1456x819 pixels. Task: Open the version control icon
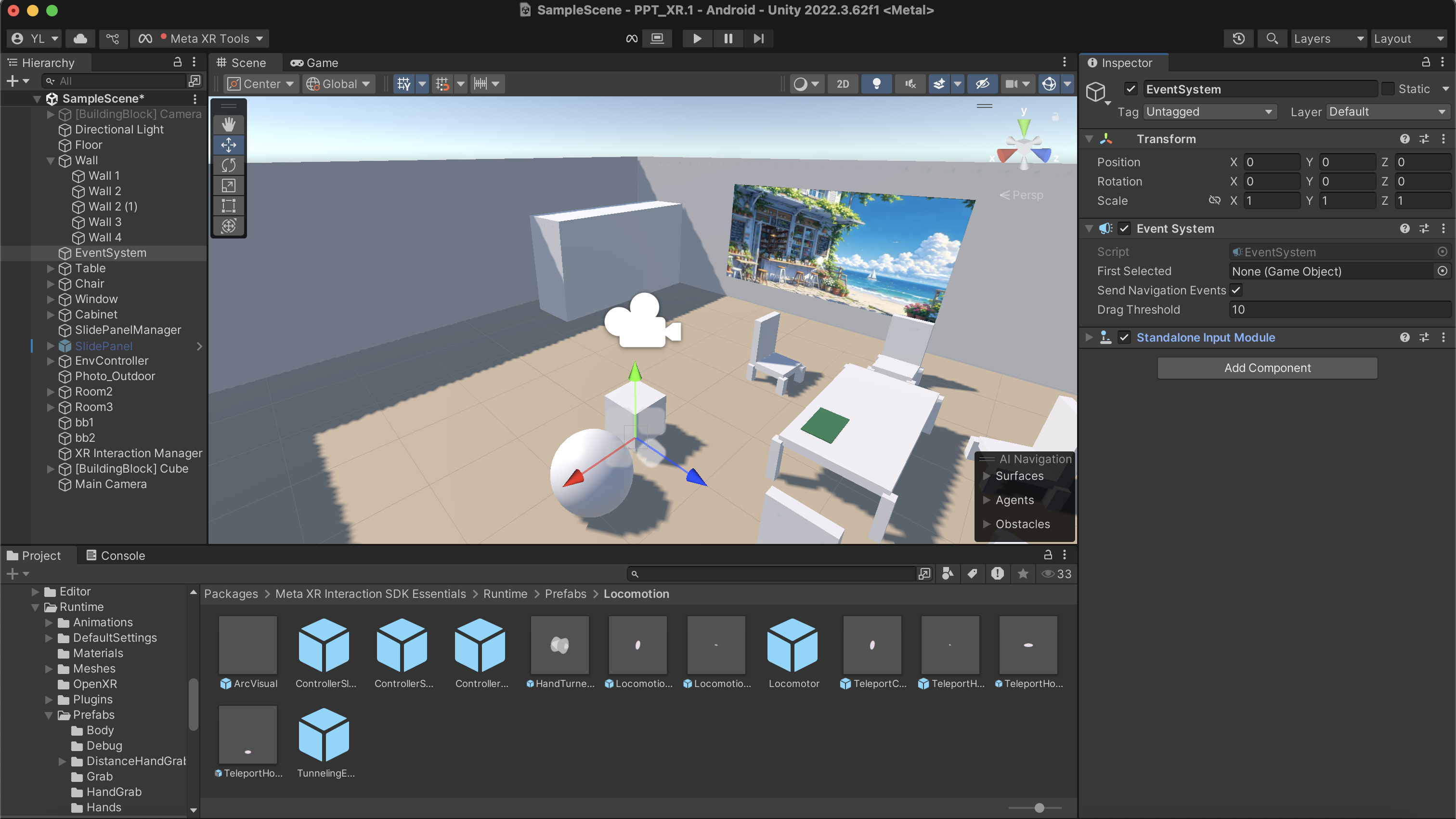click(113, 39)
